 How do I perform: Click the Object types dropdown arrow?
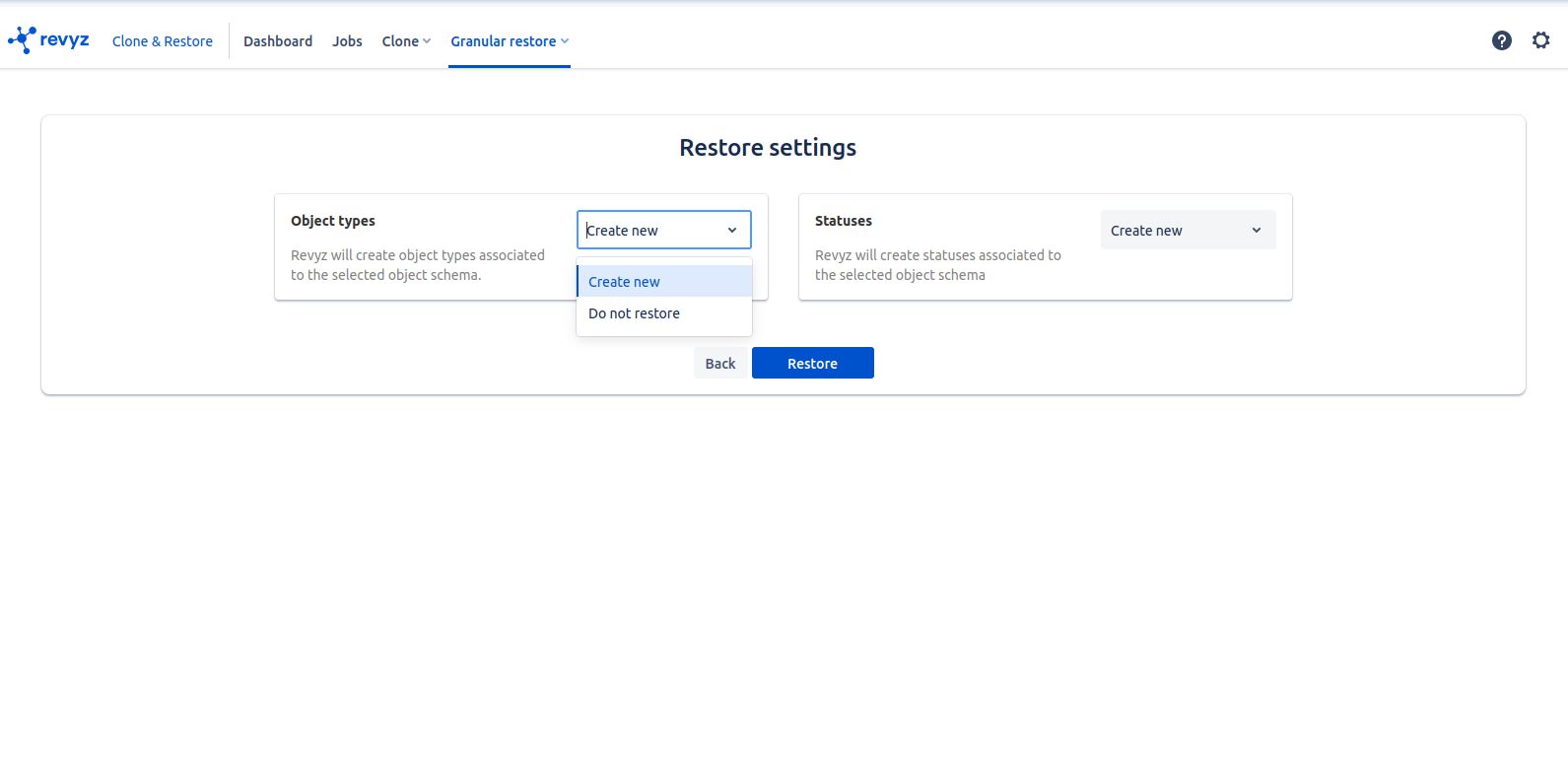click(x=732, y=231)
